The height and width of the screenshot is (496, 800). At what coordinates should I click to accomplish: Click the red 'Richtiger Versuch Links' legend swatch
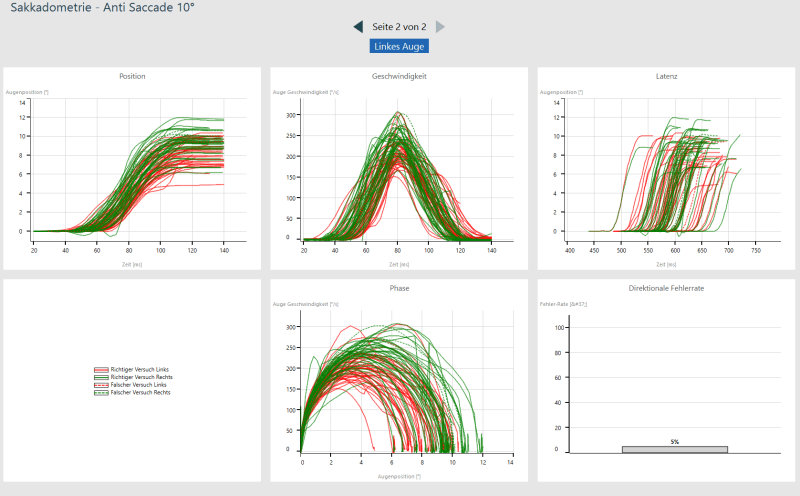click(x=100, y=370)
